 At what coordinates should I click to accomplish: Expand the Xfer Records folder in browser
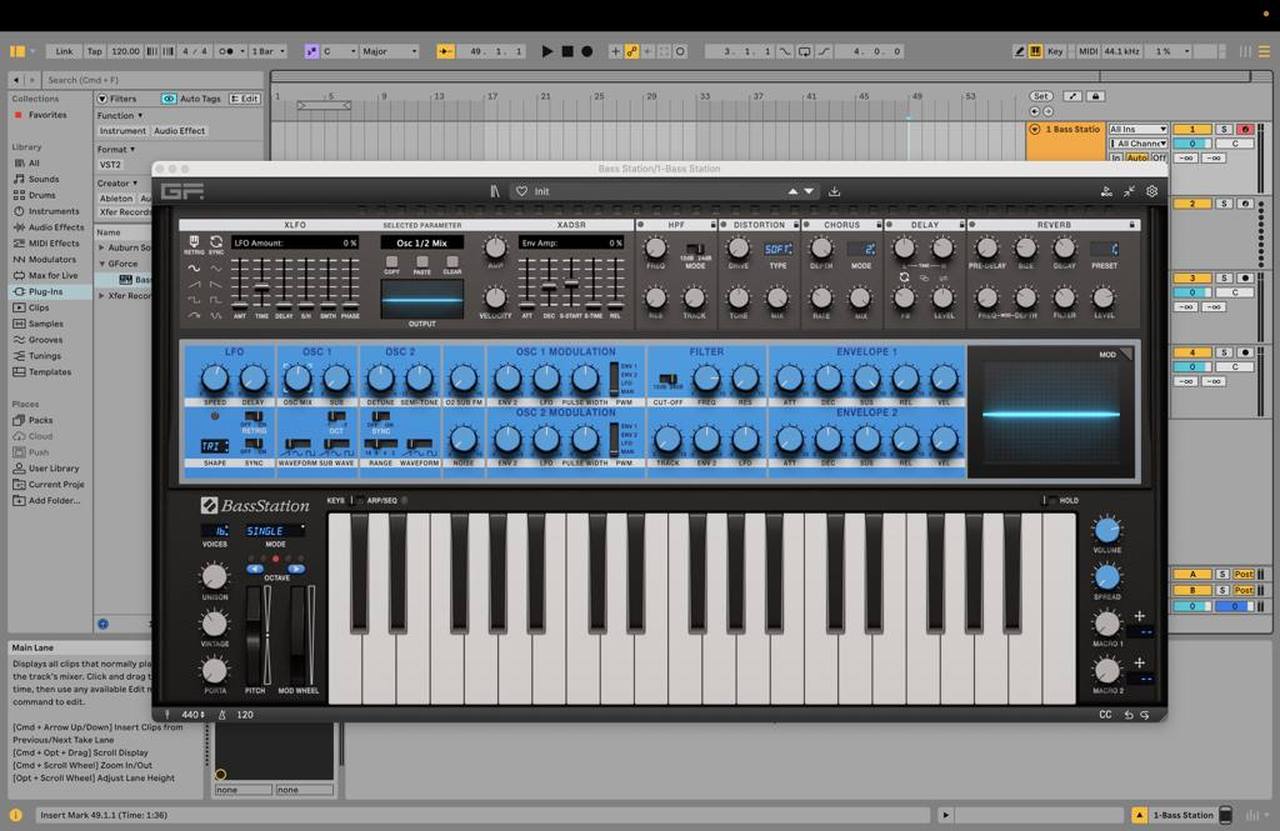pyautogui.click(x=102, y=296)
